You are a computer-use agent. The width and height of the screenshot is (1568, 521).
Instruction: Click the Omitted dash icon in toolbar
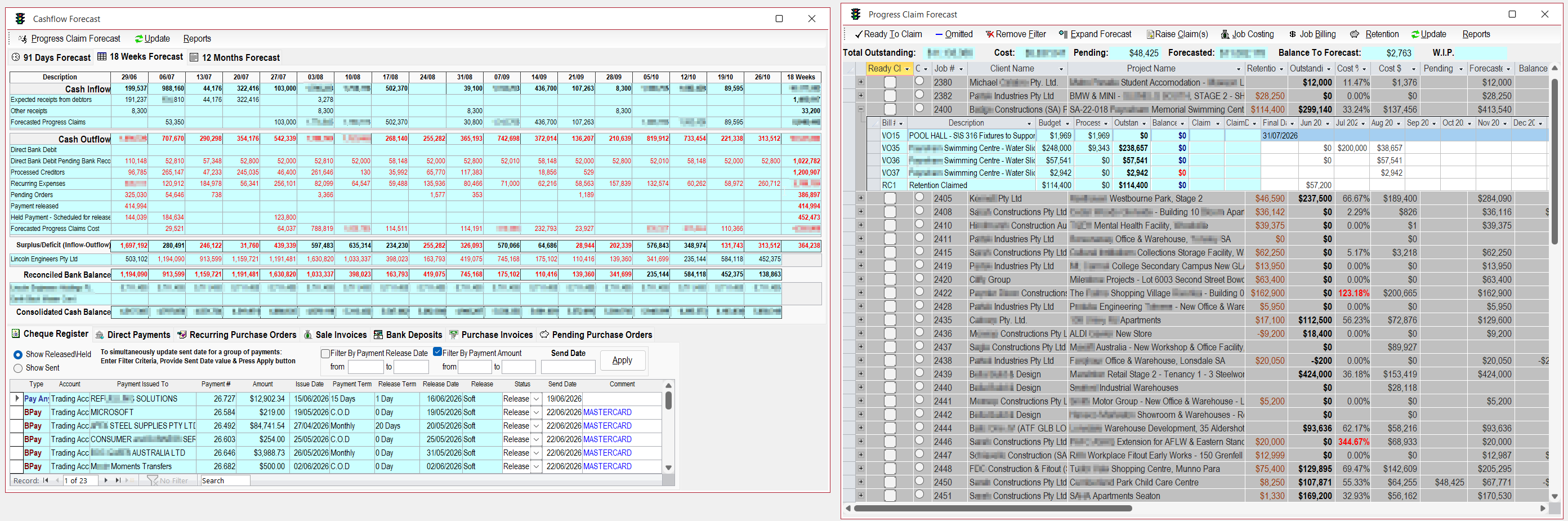click(x=939, y=35)
